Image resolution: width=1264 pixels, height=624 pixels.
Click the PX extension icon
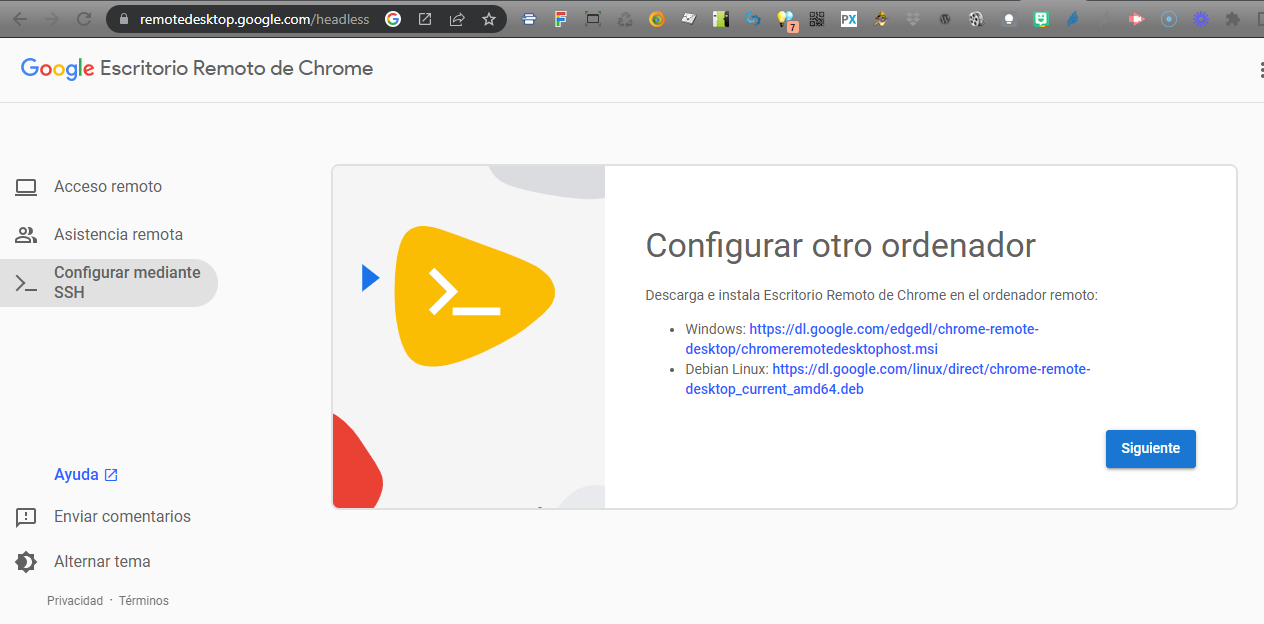(x=849, y=19)
